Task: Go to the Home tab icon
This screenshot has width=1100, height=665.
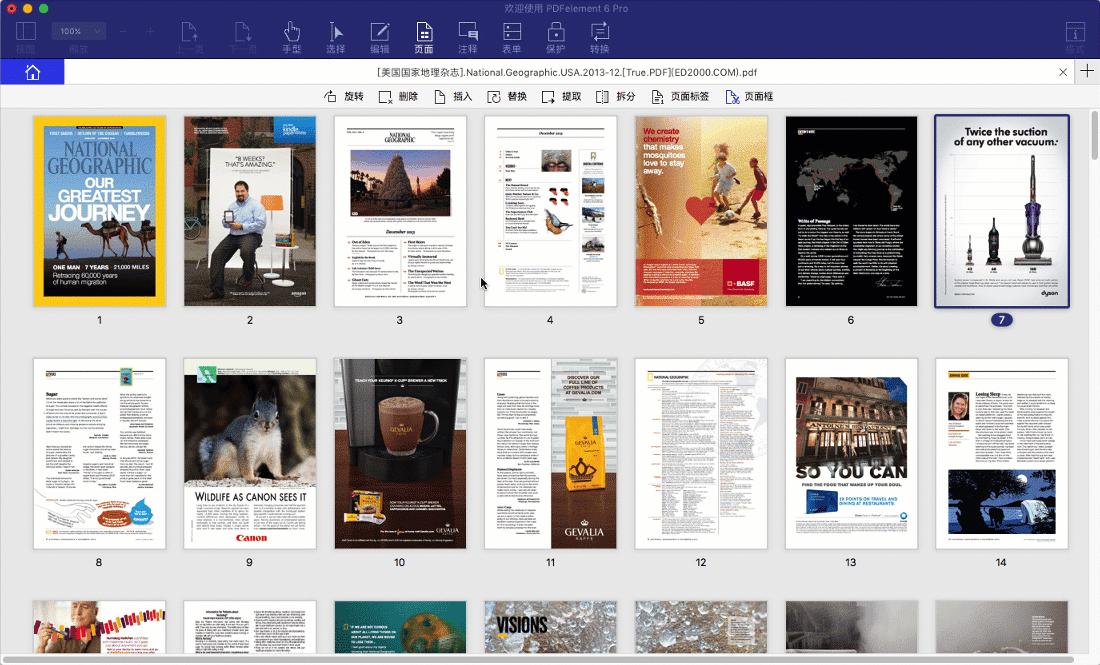Action: coord(32,72)
